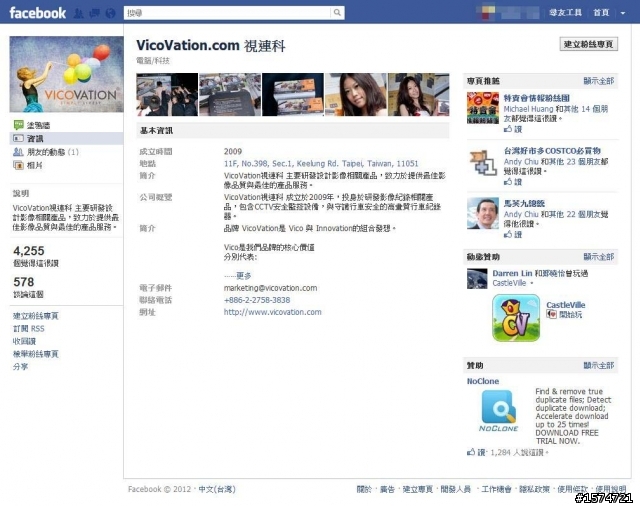Click the photos icon beside 相片
Viewport: 640px width, 506px height.
click(18, 165)
